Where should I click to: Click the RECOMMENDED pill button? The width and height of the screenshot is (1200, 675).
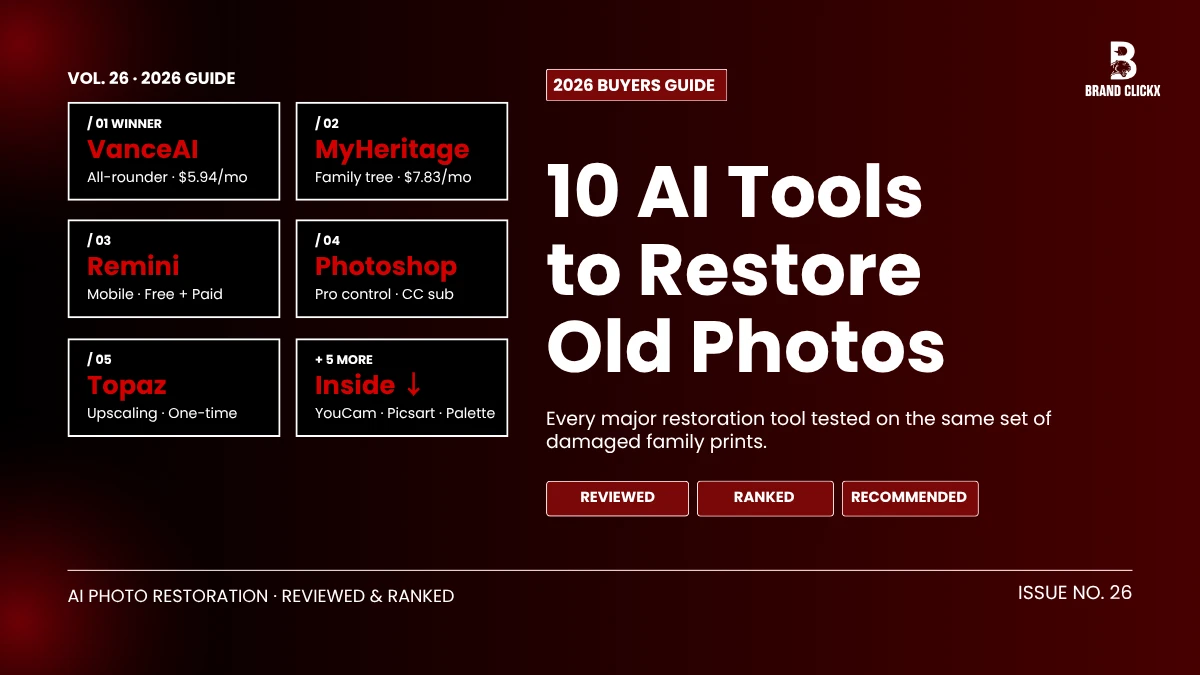coord(910,498)
